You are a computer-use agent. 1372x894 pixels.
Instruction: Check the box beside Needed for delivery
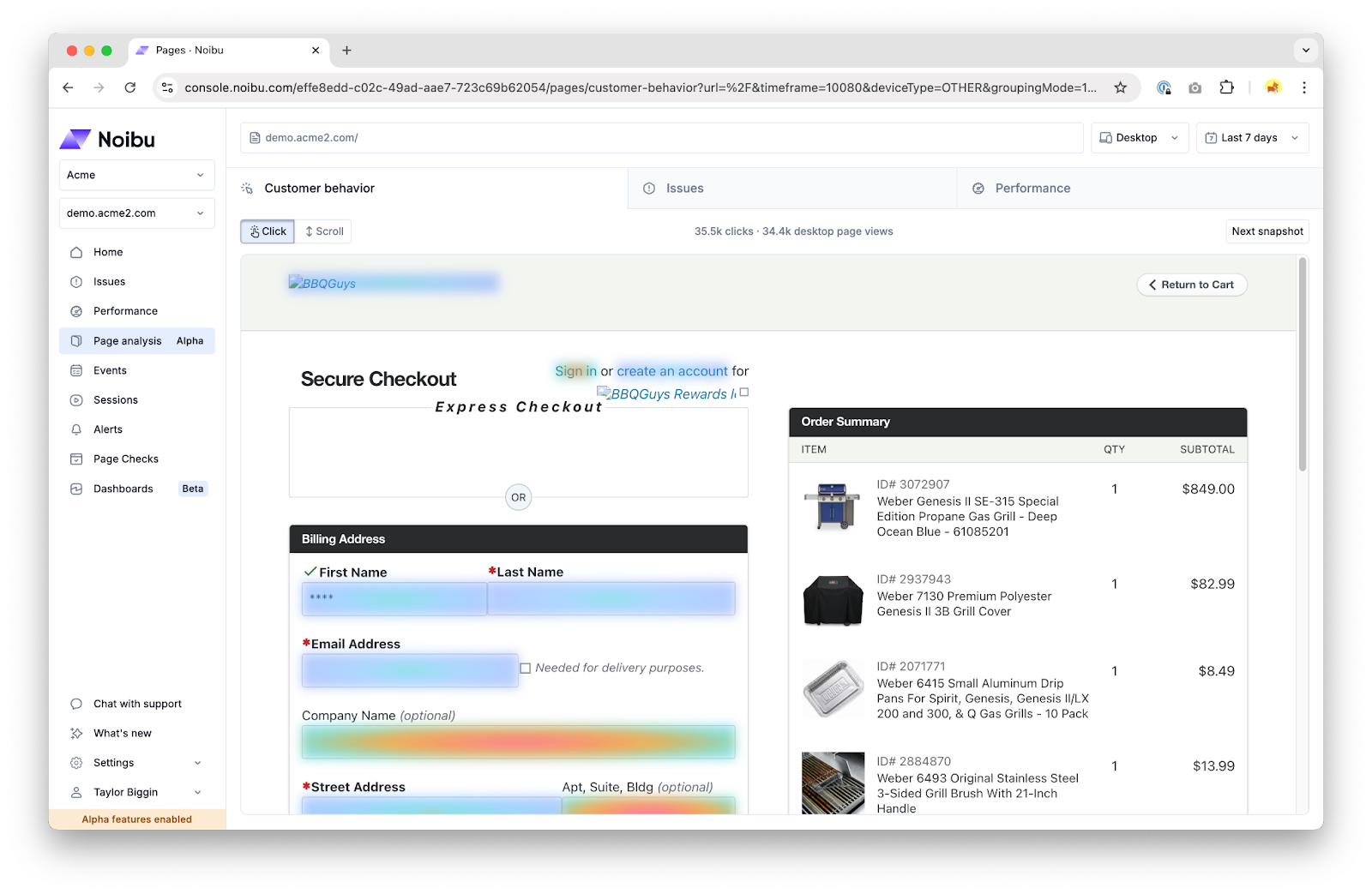pos(526,669)
